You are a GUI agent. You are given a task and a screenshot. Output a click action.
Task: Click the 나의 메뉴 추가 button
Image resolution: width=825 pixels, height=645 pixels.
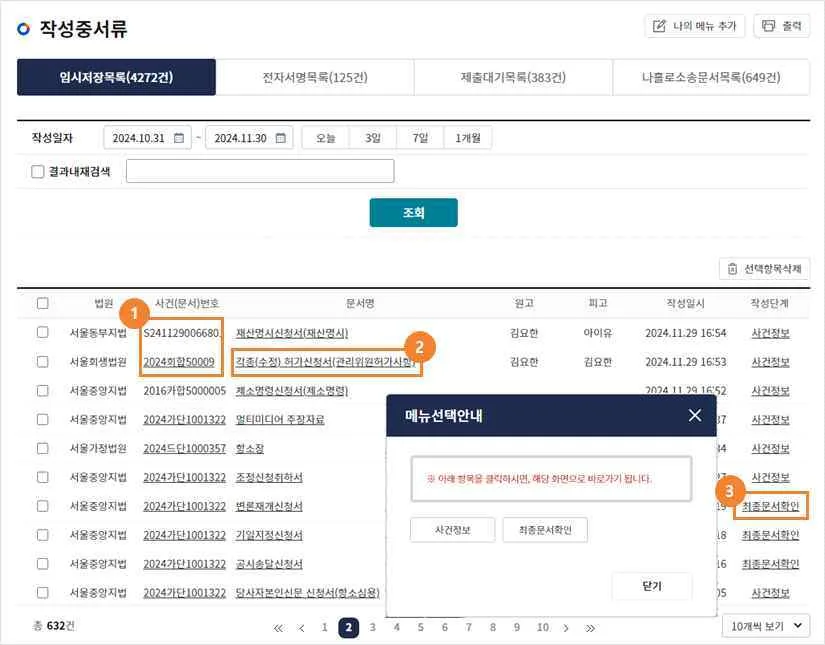(695, 26)
